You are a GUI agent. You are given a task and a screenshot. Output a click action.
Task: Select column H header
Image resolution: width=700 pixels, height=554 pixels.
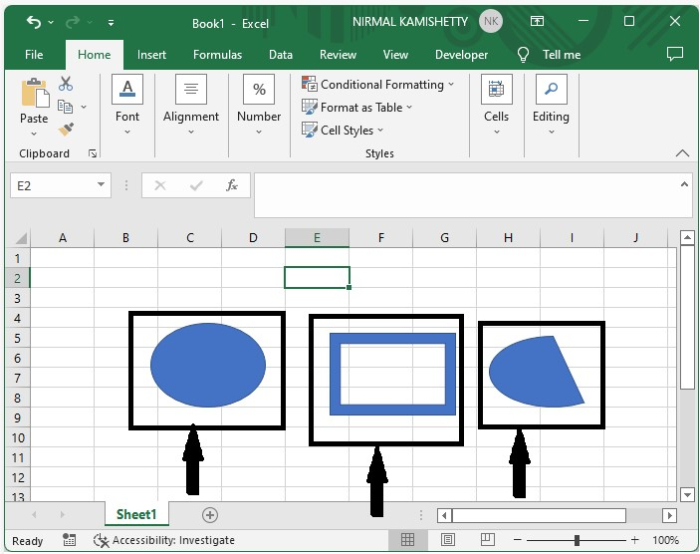click(x=508, y=238)
